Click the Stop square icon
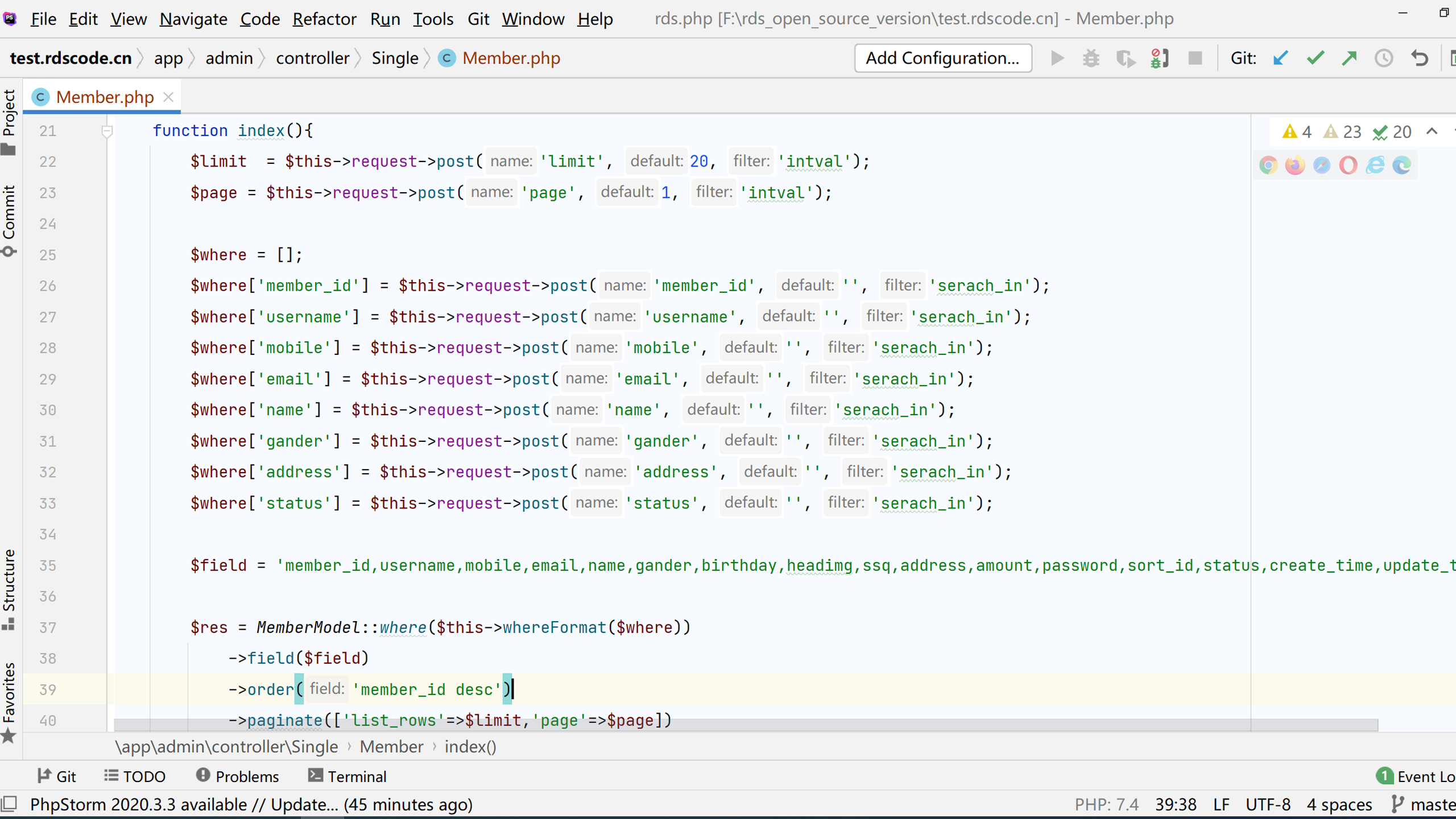Image resolution: width=1456 pixels, height=819 pixels. pyautogui.click(x=1195, y=58)
